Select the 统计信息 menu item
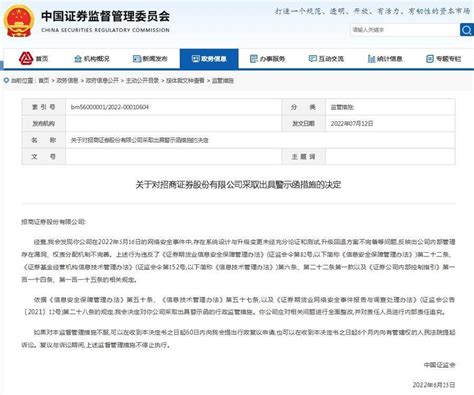 (x=385, y=59)
